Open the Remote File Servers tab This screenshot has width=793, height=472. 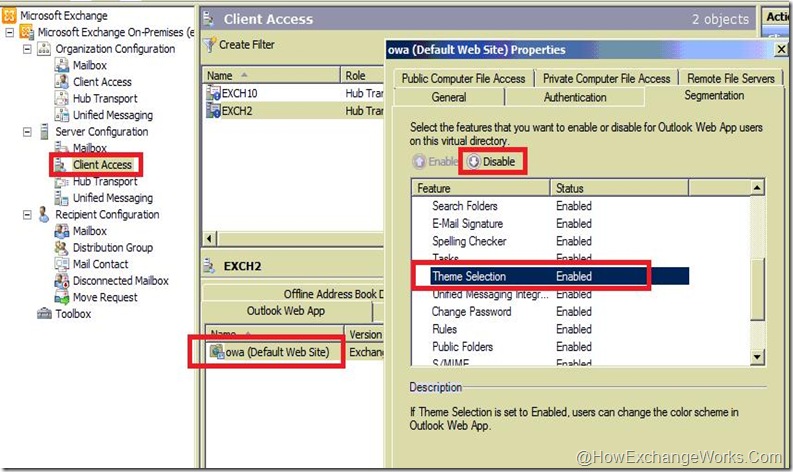730,78
